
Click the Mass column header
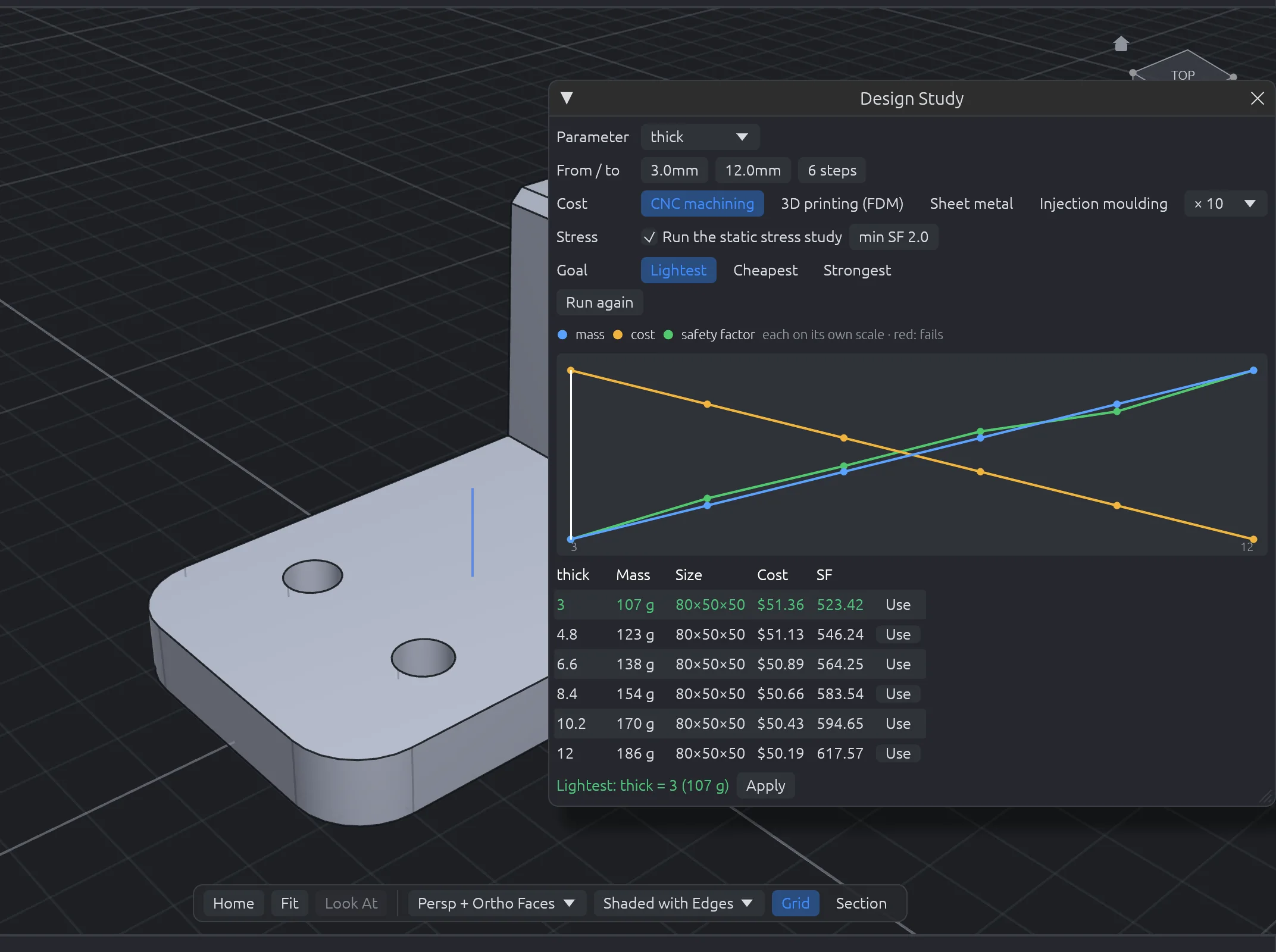(633, 575)
